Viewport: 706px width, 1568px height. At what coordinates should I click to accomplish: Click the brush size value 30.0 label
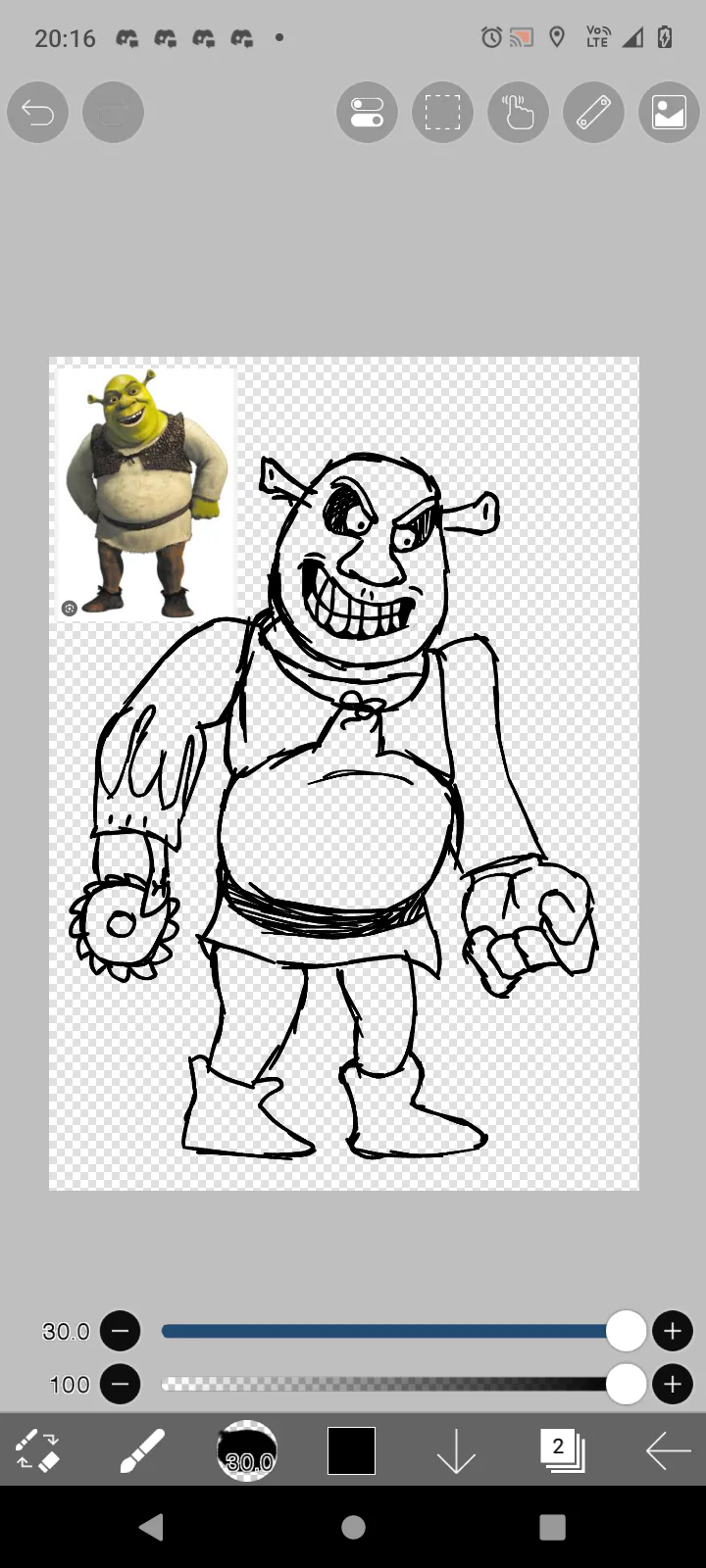click(x=66, y=1331)
